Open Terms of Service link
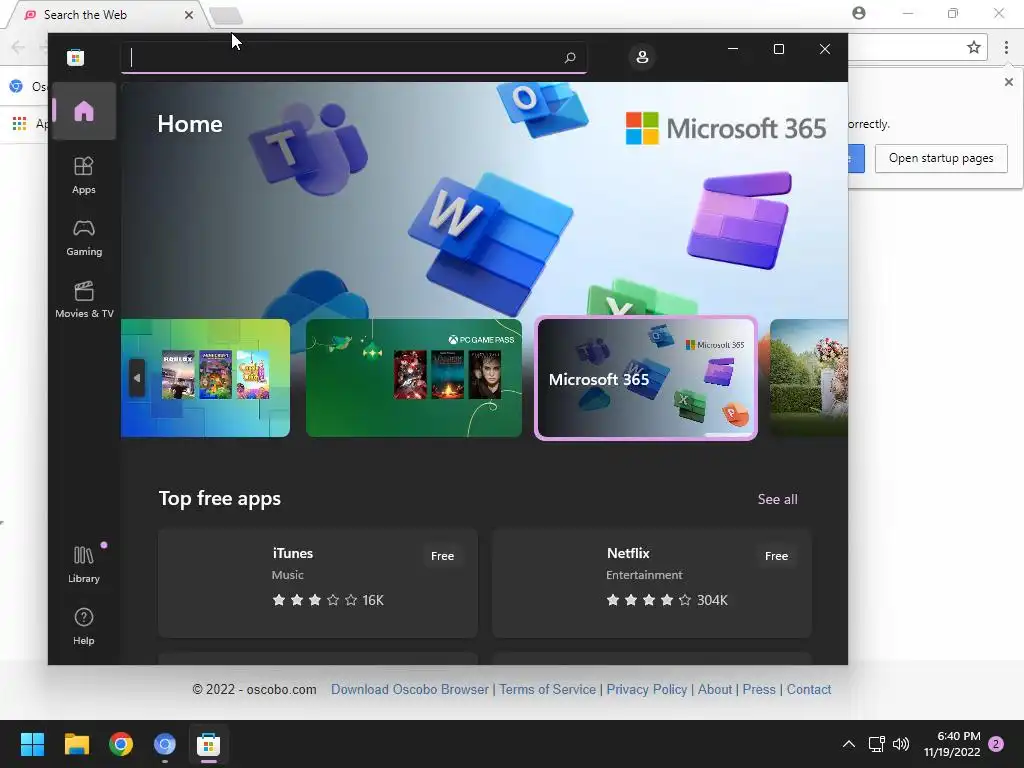This screenshot has height=768, width=1024. point(547,689)
